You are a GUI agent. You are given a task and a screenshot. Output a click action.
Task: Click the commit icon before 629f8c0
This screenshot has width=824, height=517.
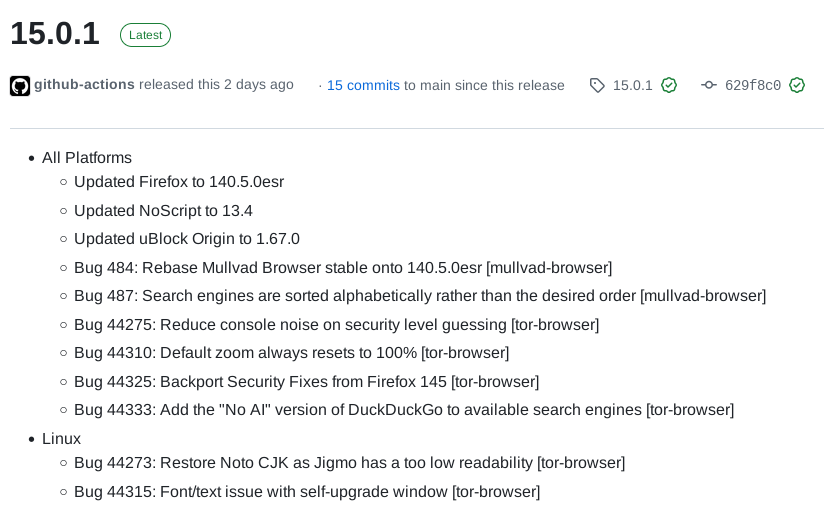(x=709, y=86)
